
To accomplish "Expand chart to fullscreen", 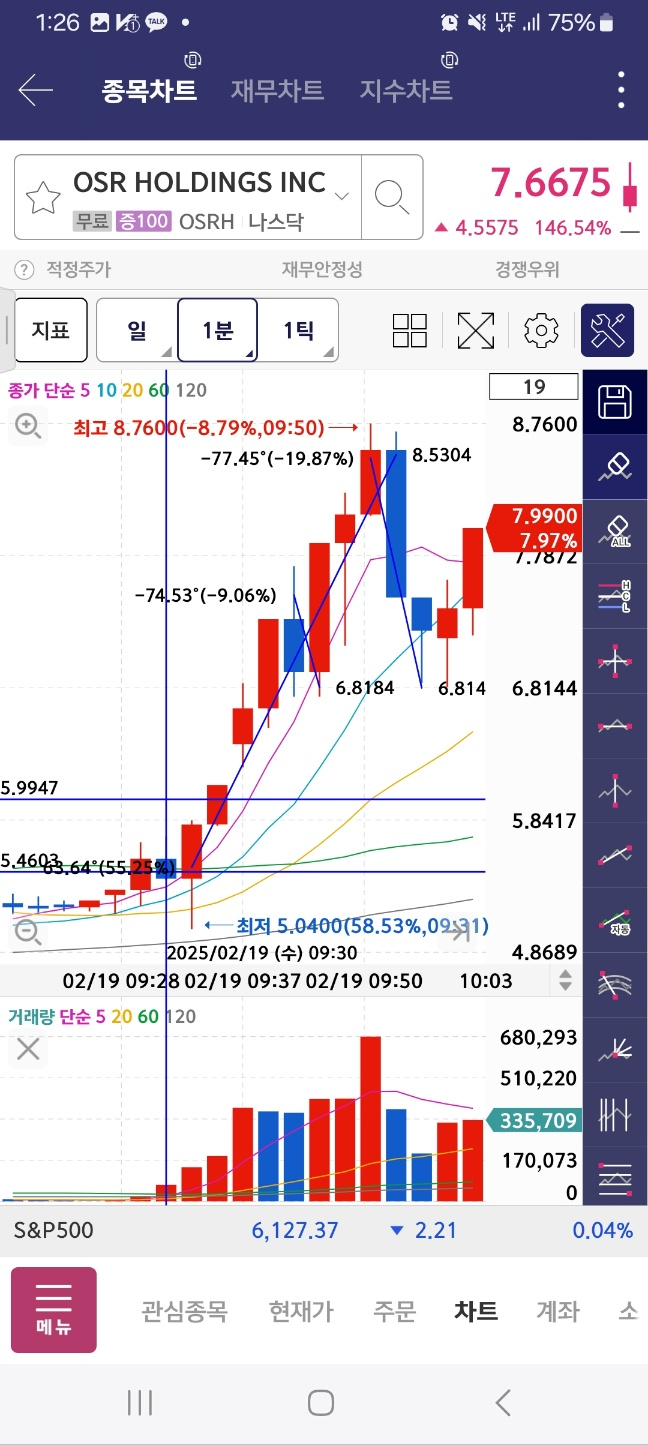I will pos(476,330).
